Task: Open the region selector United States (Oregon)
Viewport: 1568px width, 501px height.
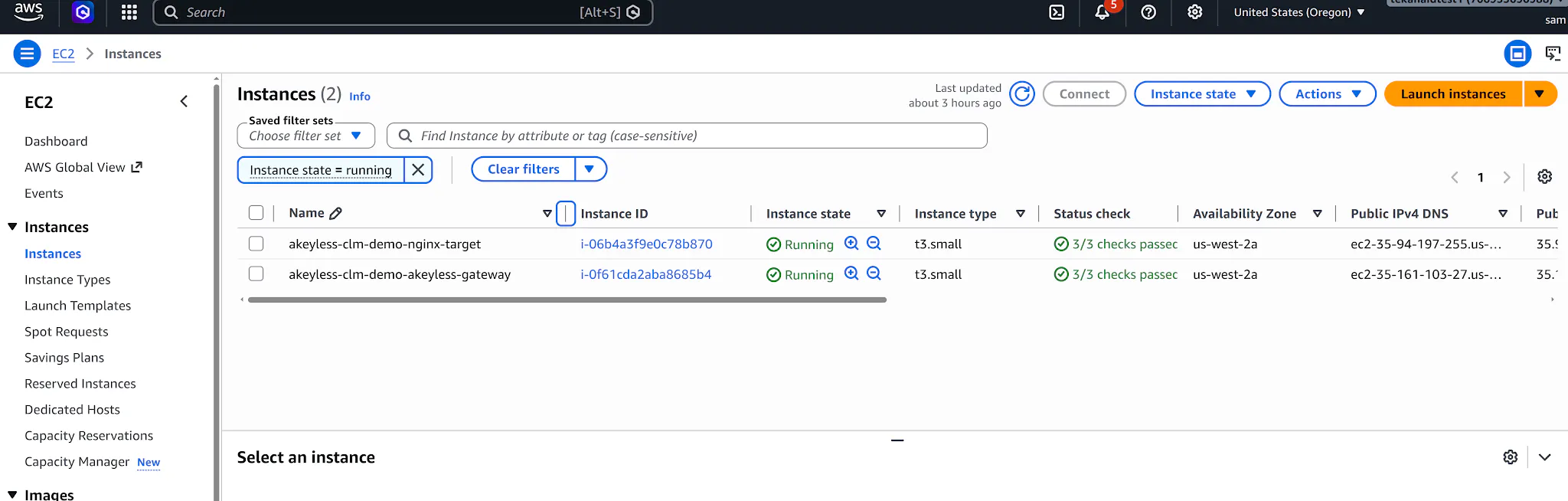Action: [1299, 12]
